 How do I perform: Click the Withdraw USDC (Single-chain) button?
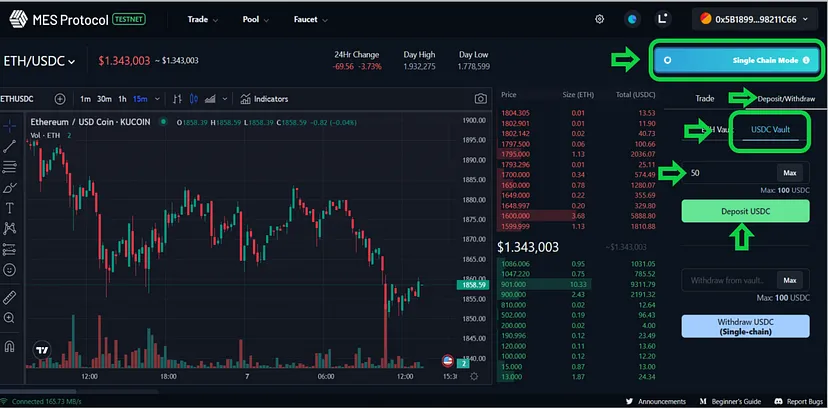point(745,326)
